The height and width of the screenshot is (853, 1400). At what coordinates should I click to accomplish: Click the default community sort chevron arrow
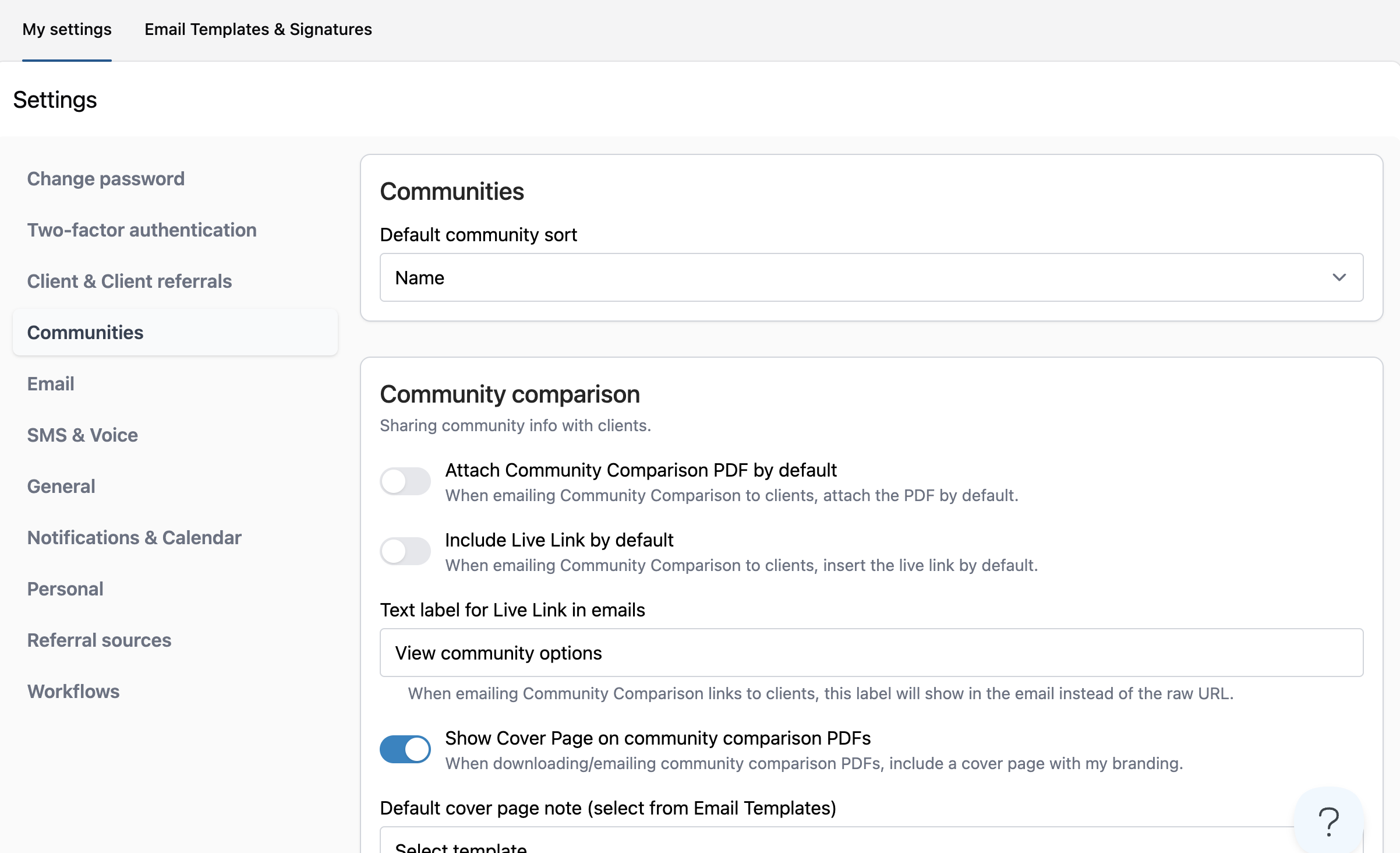pyautogui.click(x=1339, y=277)
